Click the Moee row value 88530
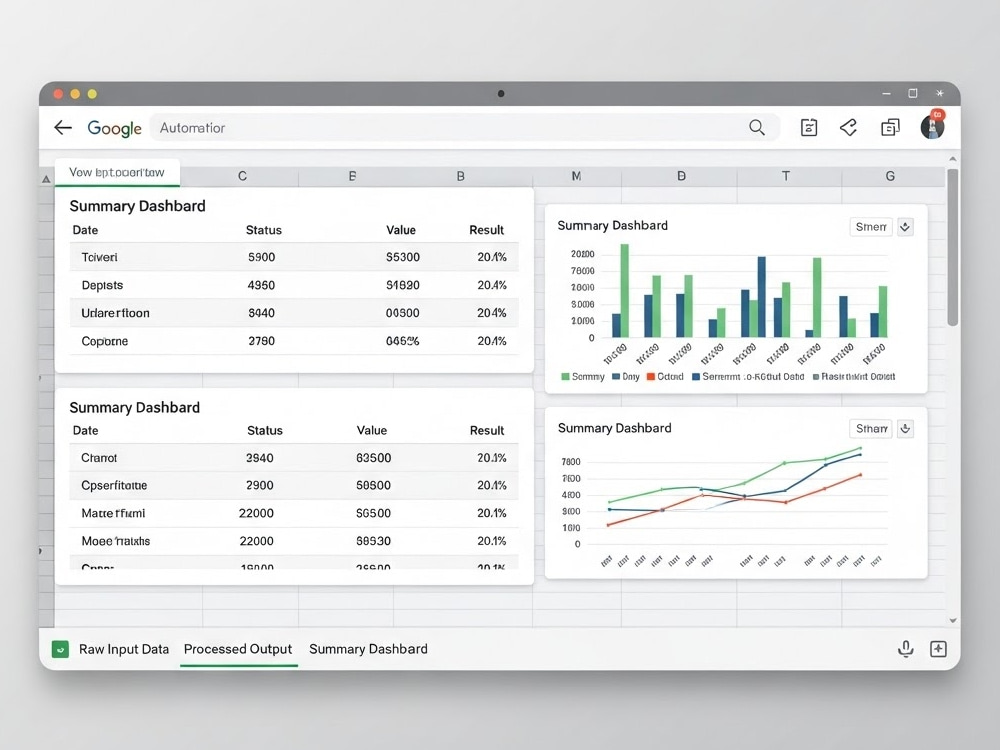The height and width of the screenshot is (750, 1000). pos(373,541)
